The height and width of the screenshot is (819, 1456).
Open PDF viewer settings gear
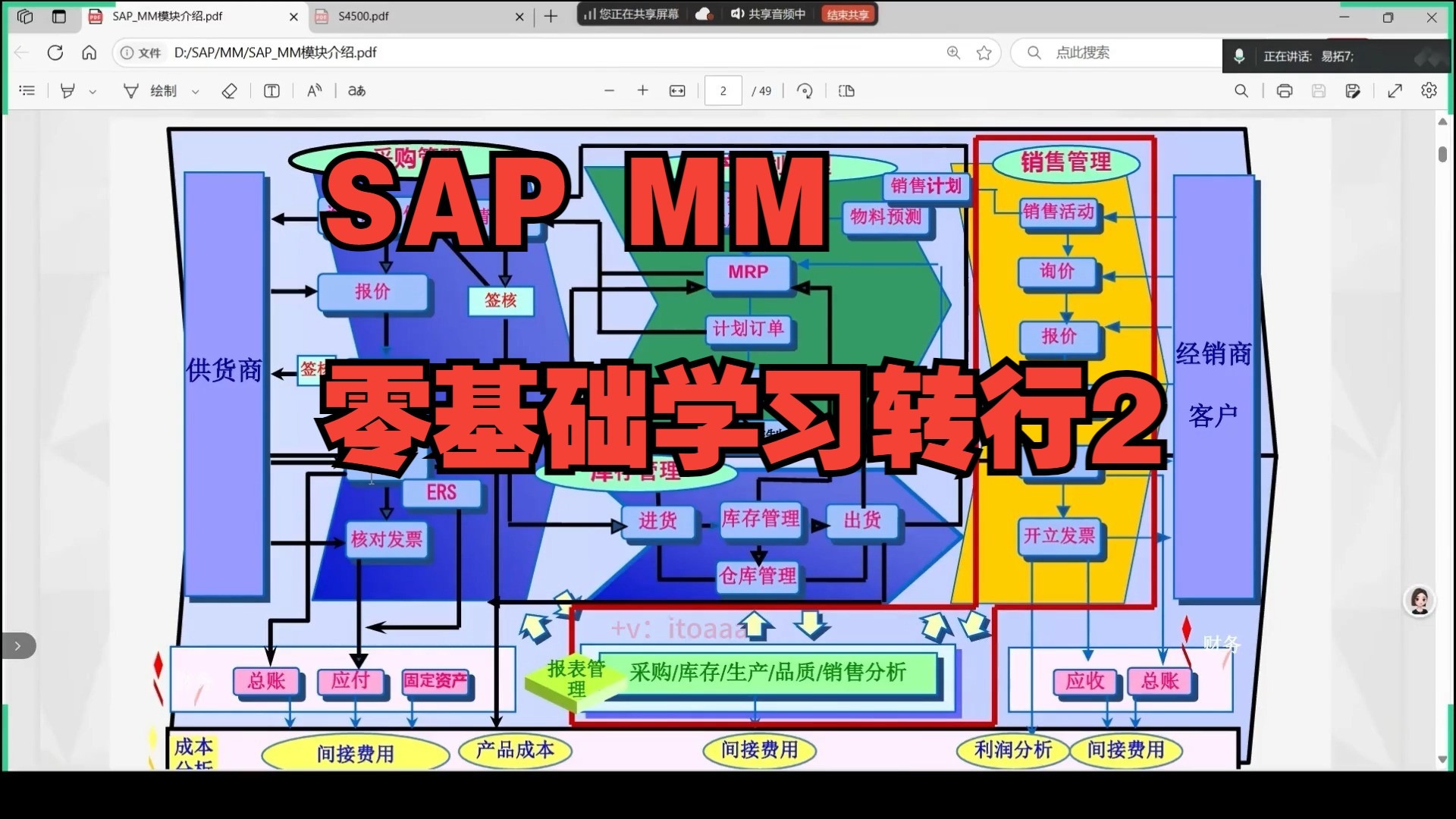coord(1429,91)
